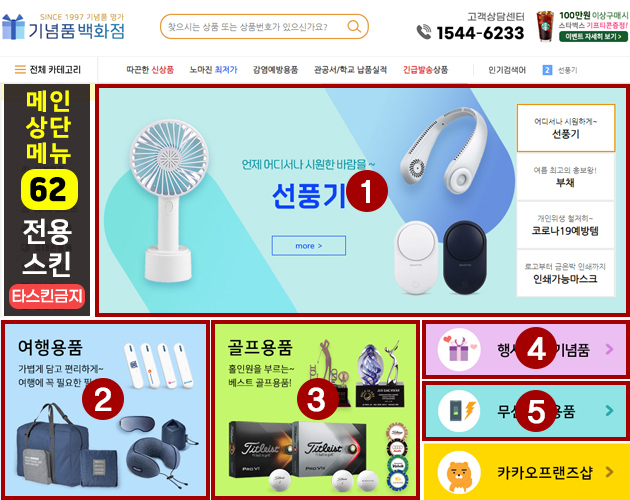Open the hamburger all-categories menu icon

(20, 70)
